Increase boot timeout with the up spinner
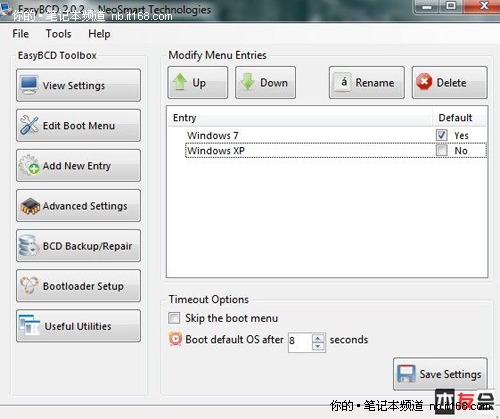500x419 pixels. pos(318,338)
